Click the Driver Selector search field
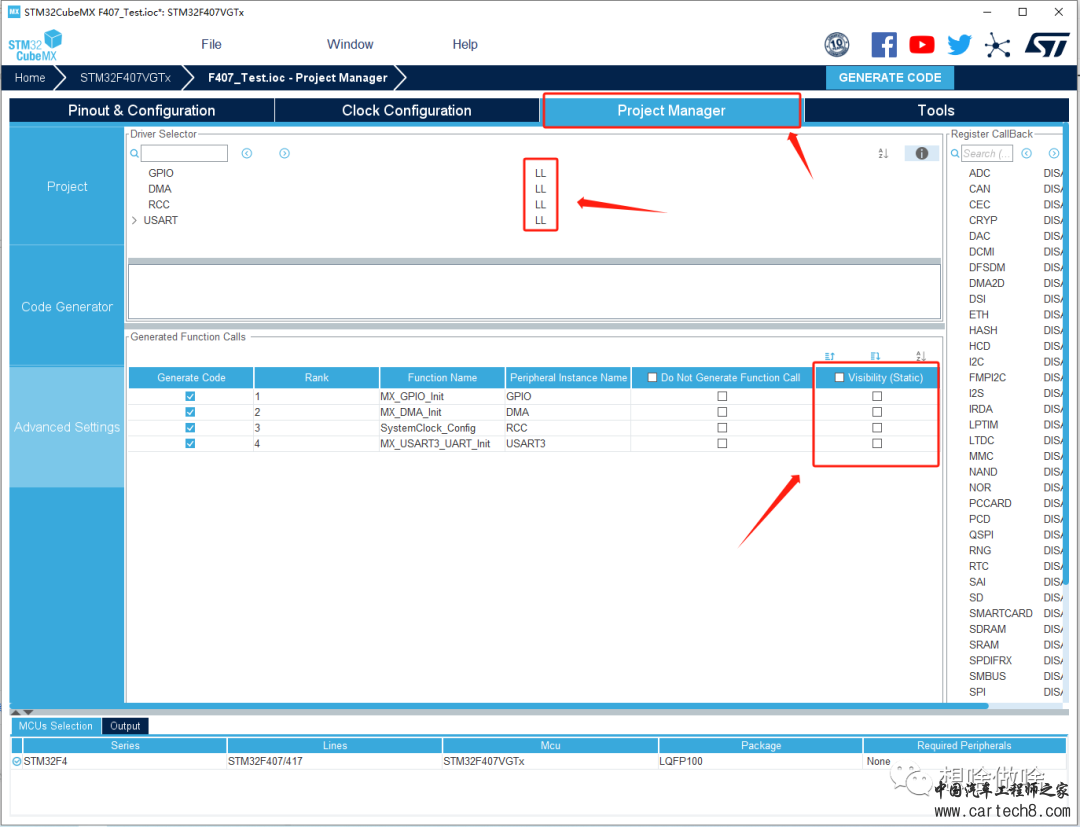 (x=184, y=153)
